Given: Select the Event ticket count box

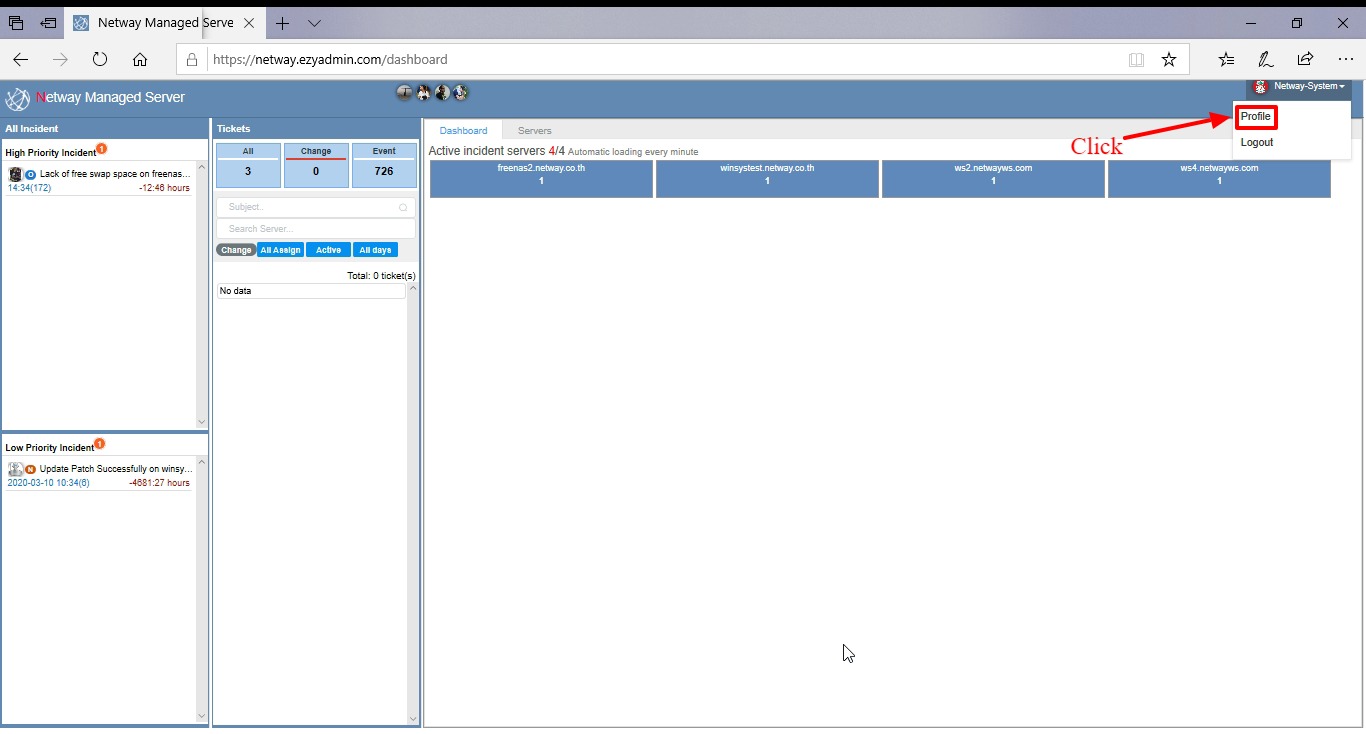Looking at the screenshot, I should (384, 165).
